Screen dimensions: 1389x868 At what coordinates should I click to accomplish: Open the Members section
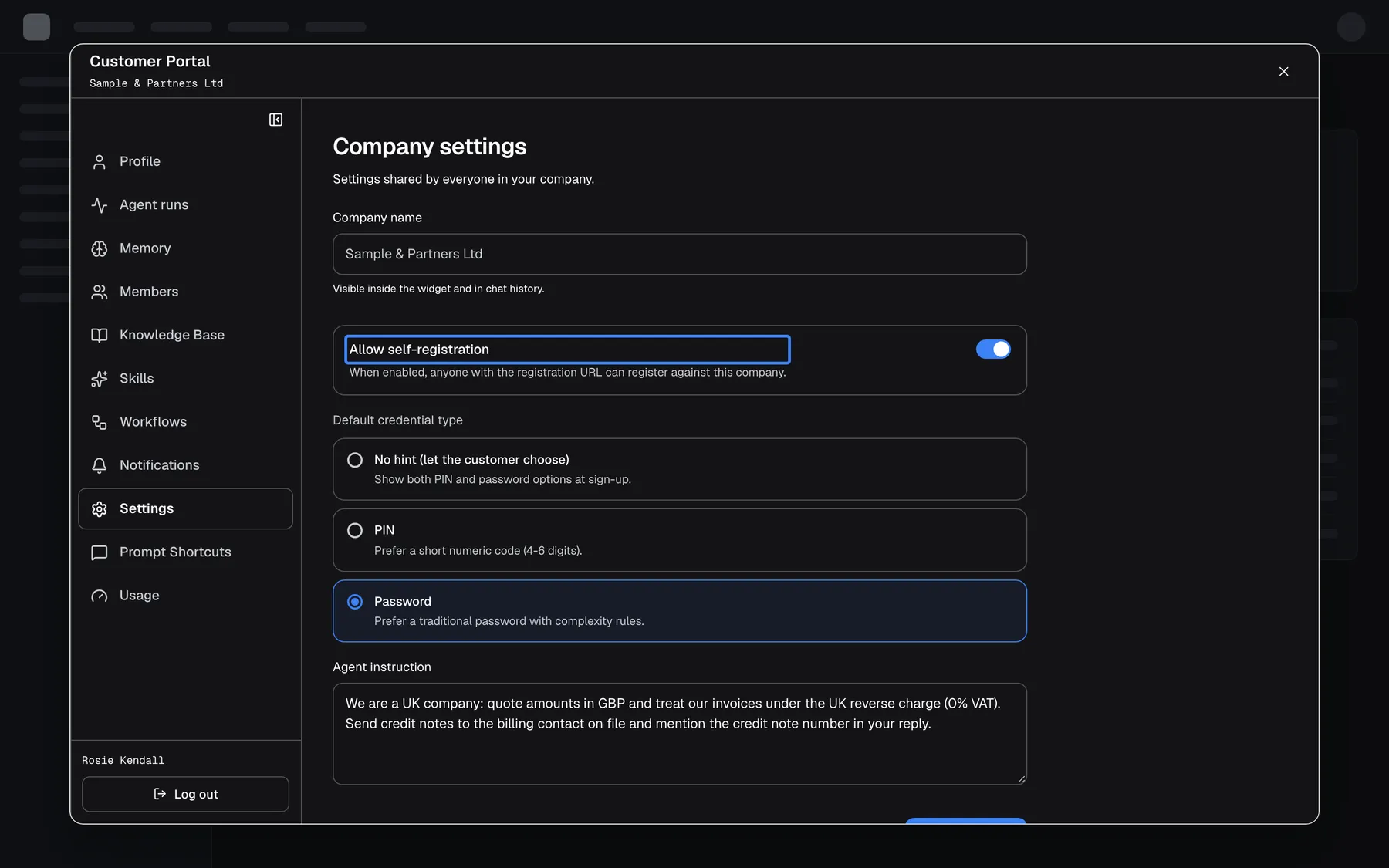(x=185, y=292)
